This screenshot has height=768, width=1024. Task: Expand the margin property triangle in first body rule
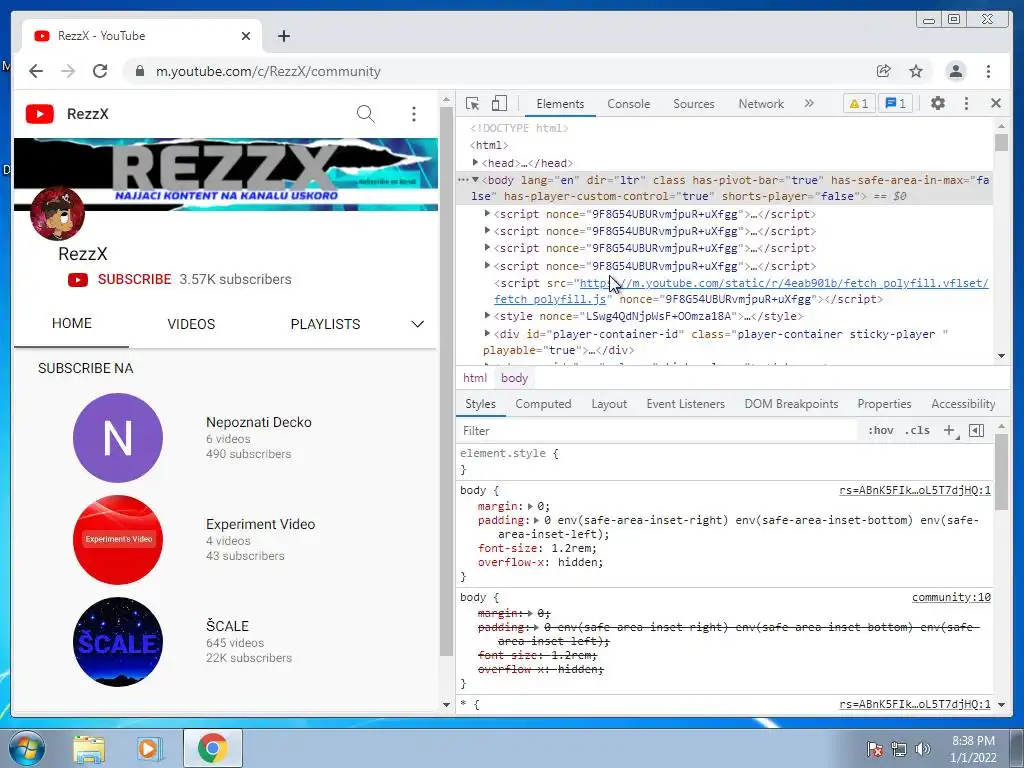(x=530, y=506)
